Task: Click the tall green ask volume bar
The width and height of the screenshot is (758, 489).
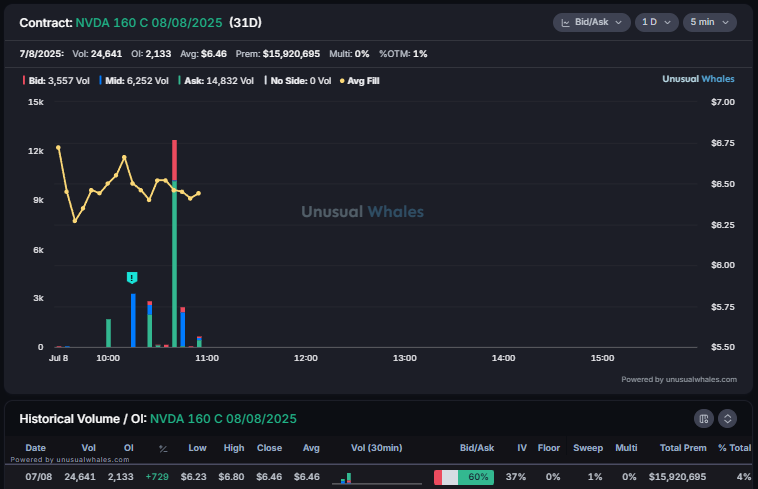Action: tap(175, 263)
